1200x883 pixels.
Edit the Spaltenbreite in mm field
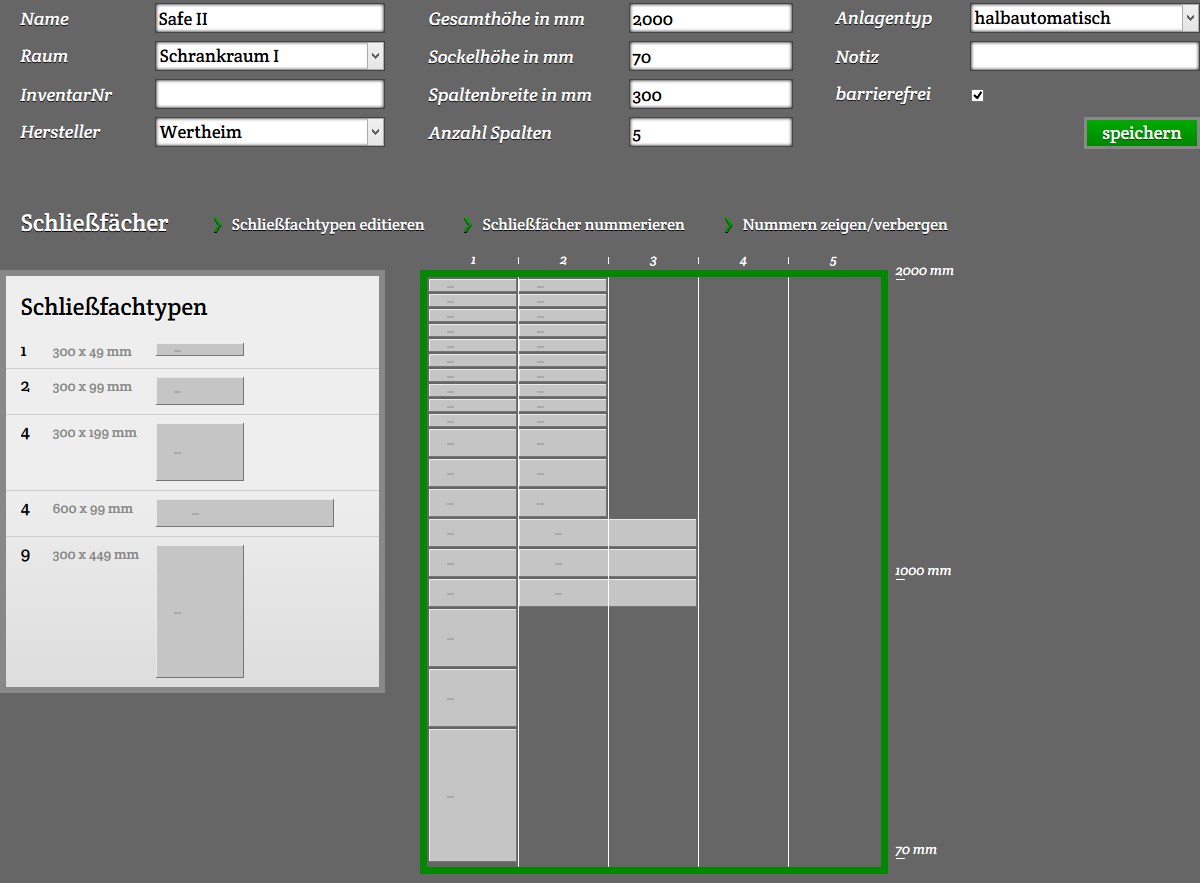click(x=711, y=94)
